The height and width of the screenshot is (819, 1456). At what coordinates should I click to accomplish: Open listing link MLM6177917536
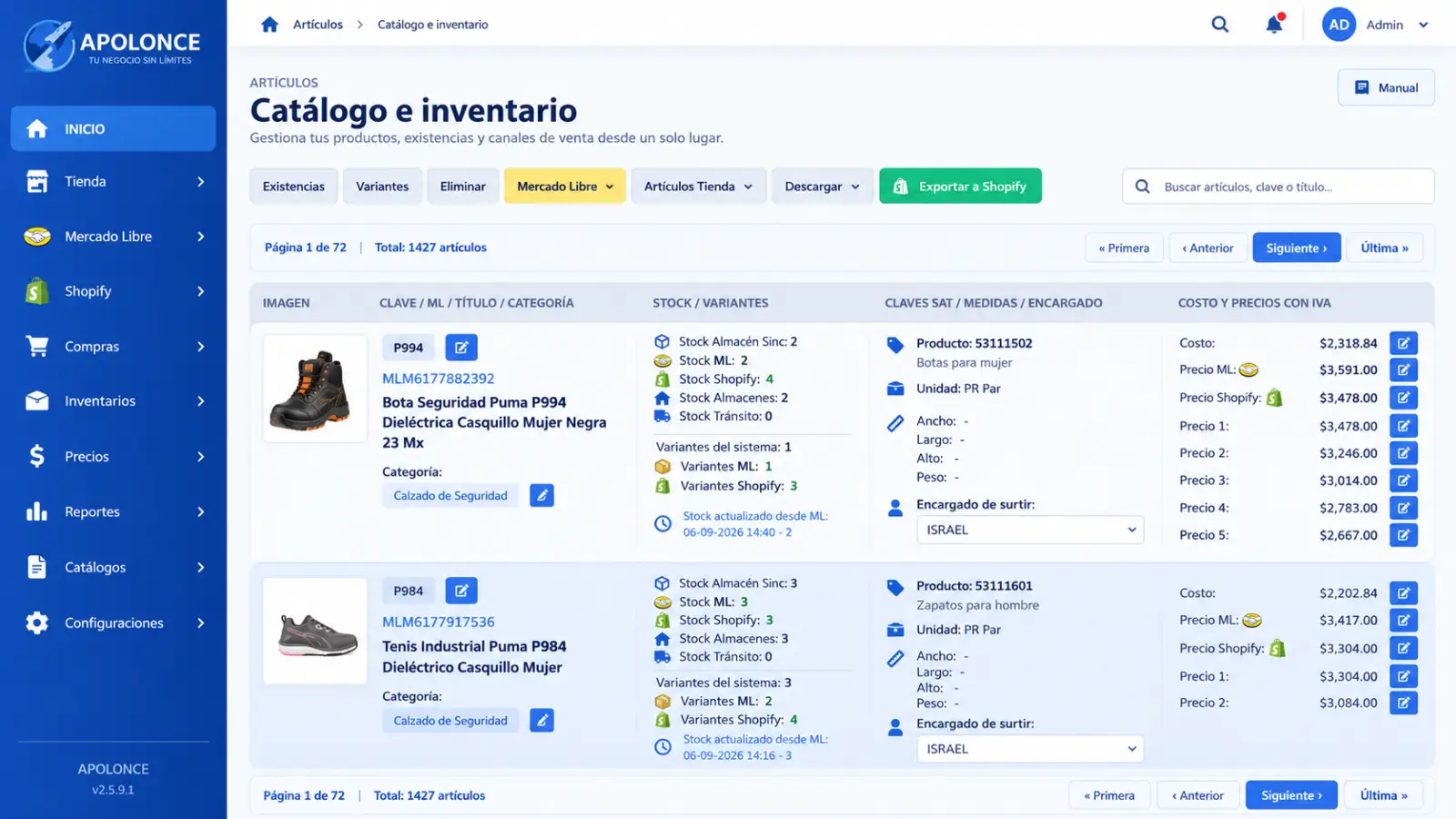click(x=438, y=622)
